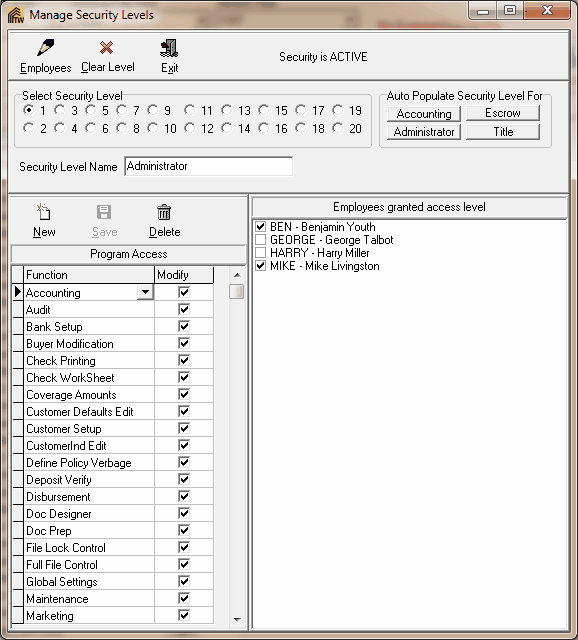Image resolution: width=578 pixels, height=640 pixels.
Task: Select the Customer Setup function
Action: [x=89, y=429]
